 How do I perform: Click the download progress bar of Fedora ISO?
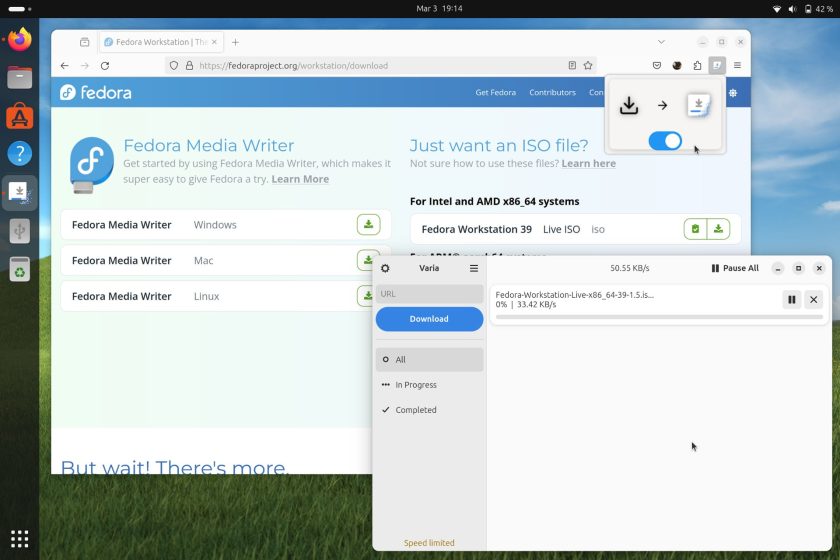tap(659, 317)
